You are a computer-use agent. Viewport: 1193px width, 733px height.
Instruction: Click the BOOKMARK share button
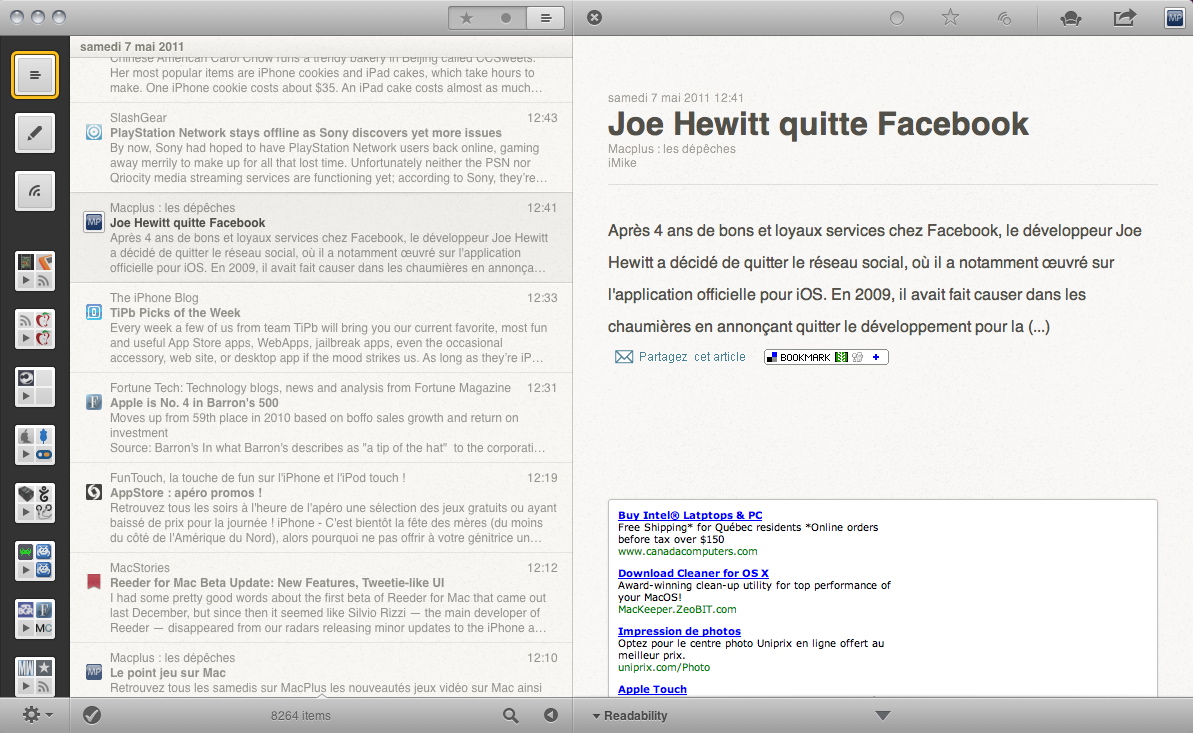pos(826,356)
